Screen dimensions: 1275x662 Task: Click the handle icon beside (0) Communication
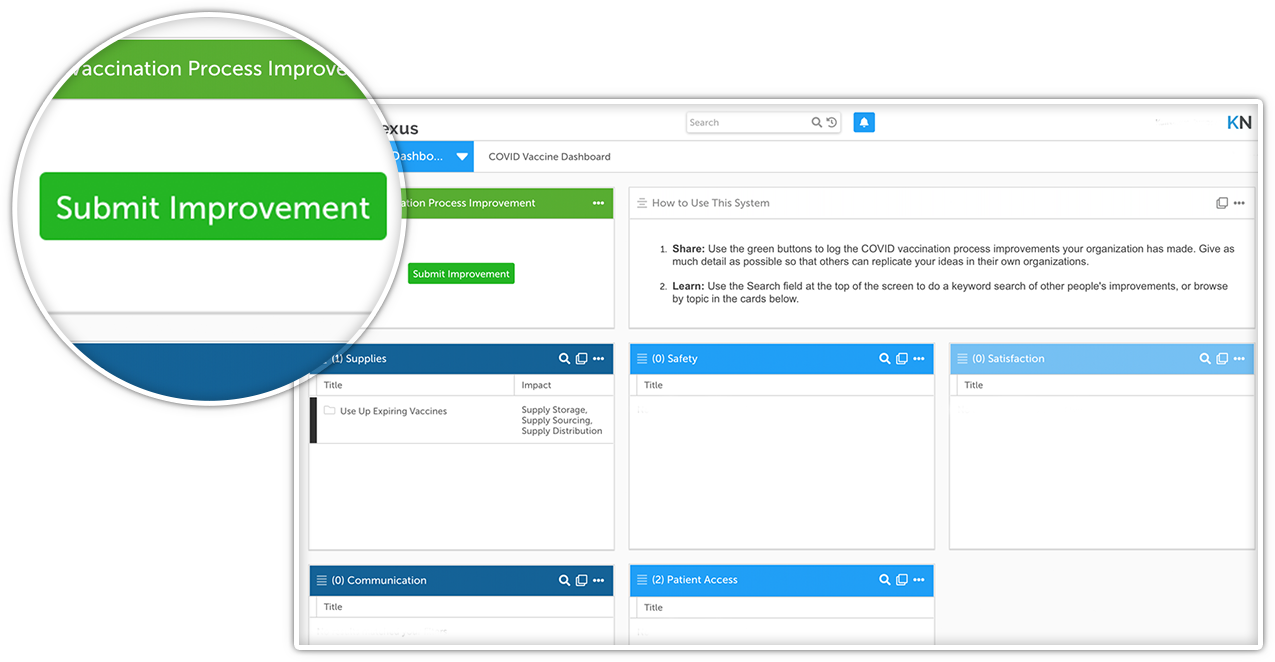point(322,580)
